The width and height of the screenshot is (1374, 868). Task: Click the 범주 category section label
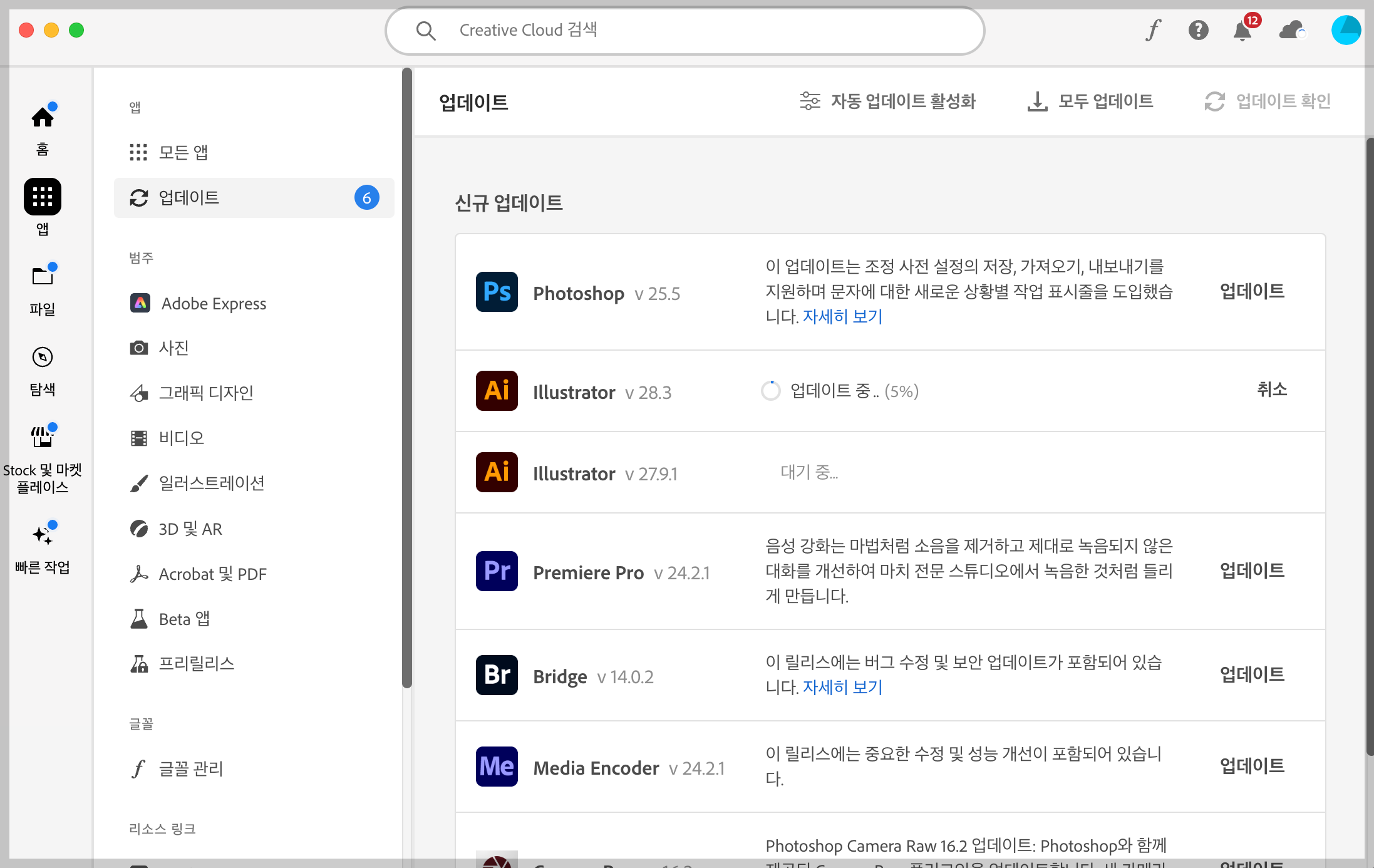point(141,258)
